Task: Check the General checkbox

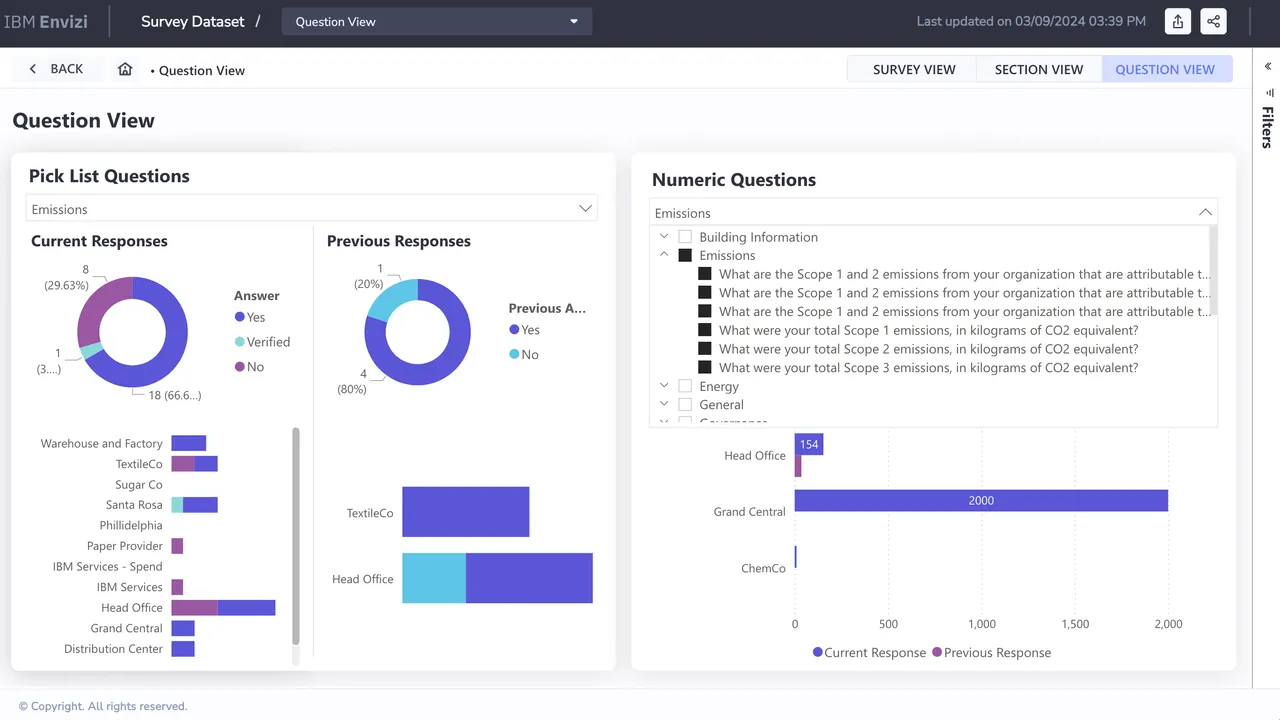Action: [x=685, y=405]
